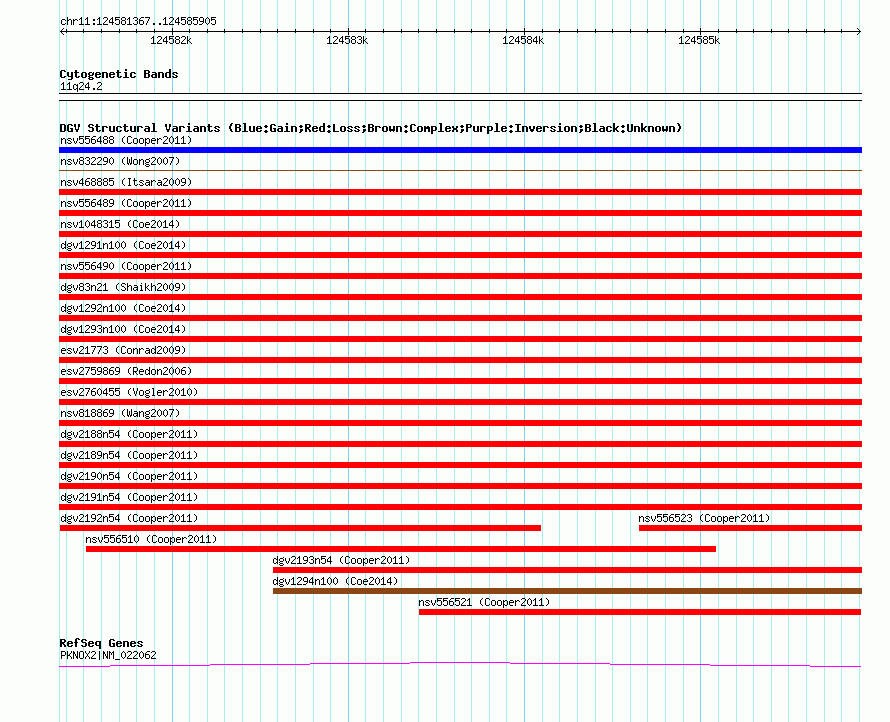Open variant dgv1292n100 (Coe2014) label
Screen dimensions: 890x722
point(123,308)
